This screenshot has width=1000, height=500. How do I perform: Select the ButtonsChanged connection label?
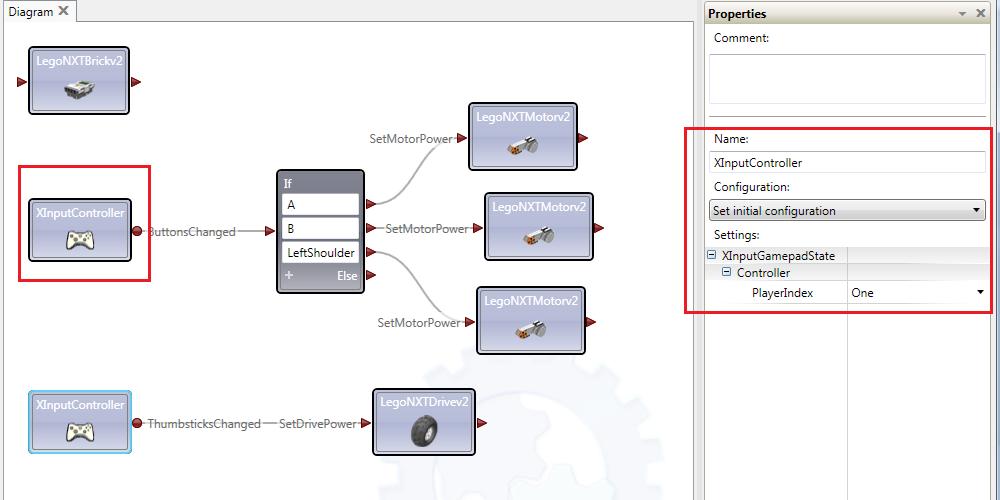coord(192,232)
